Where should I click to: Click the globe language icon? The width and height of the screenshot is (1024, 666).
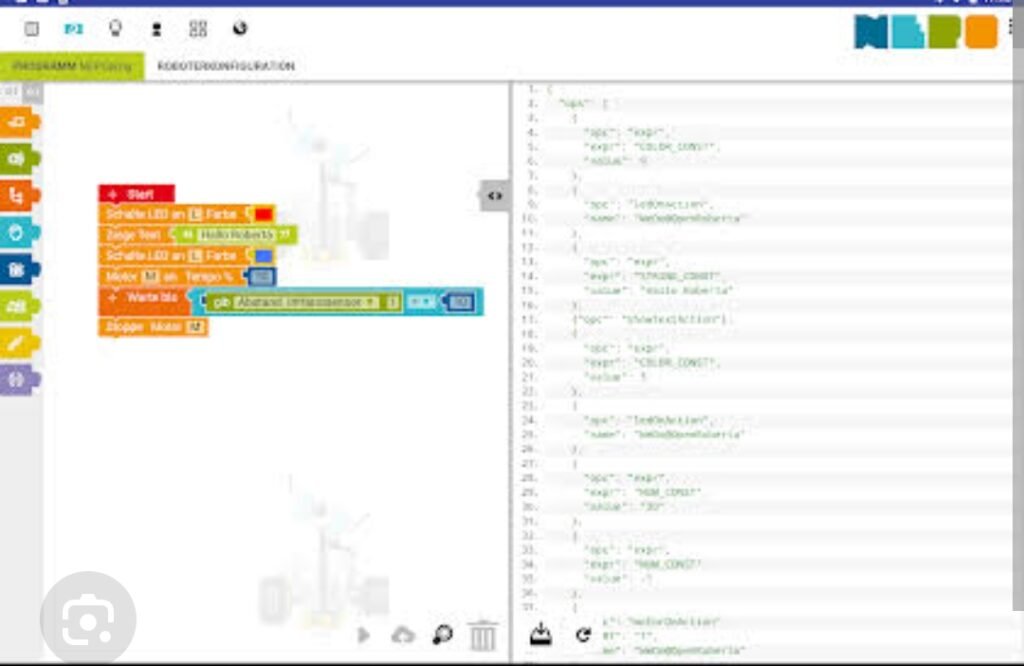(240, 29)
